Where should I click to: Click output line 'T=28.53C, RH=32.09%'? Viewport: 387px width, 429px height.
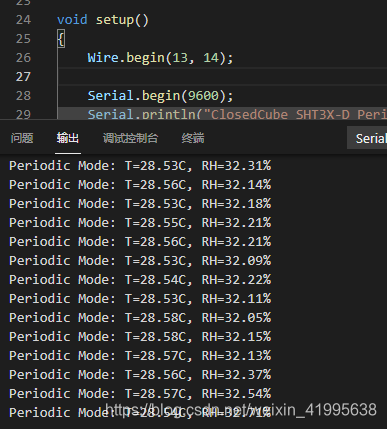tap(140, 261)
